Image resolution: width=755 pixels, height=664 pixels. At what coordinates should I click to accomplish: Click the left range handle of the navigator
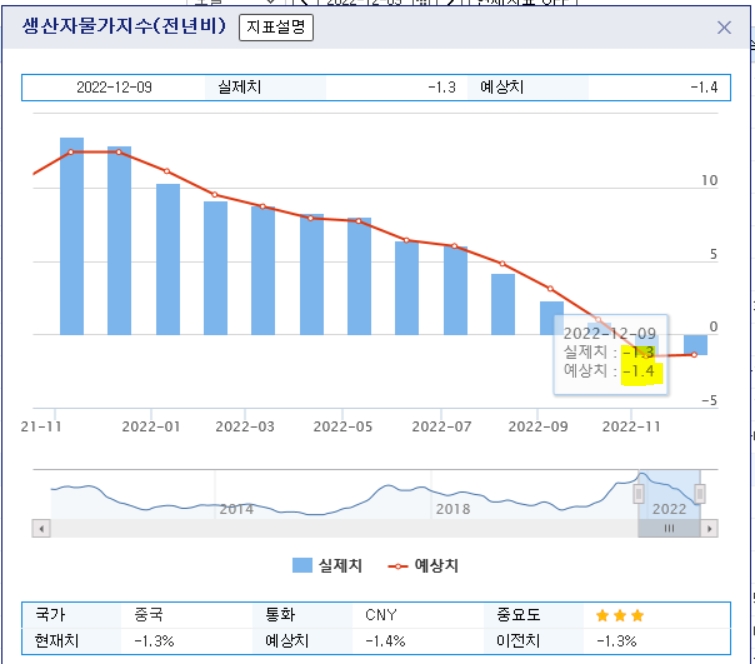pyautogui.click(x=638, y=494)
